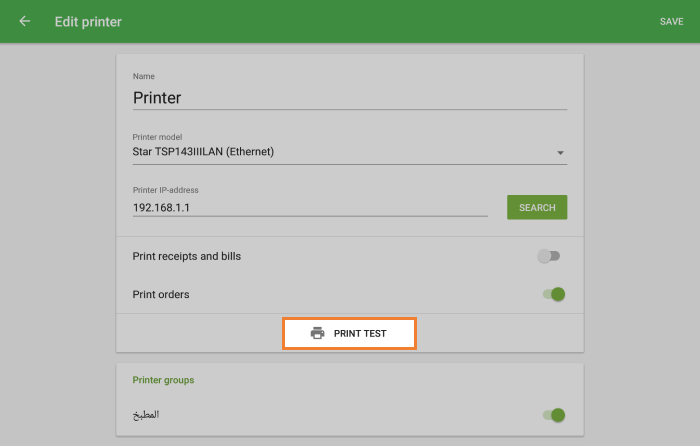Go back using the arrow icon
Viewport: 700px width, 446px height.
click(25, 21)
